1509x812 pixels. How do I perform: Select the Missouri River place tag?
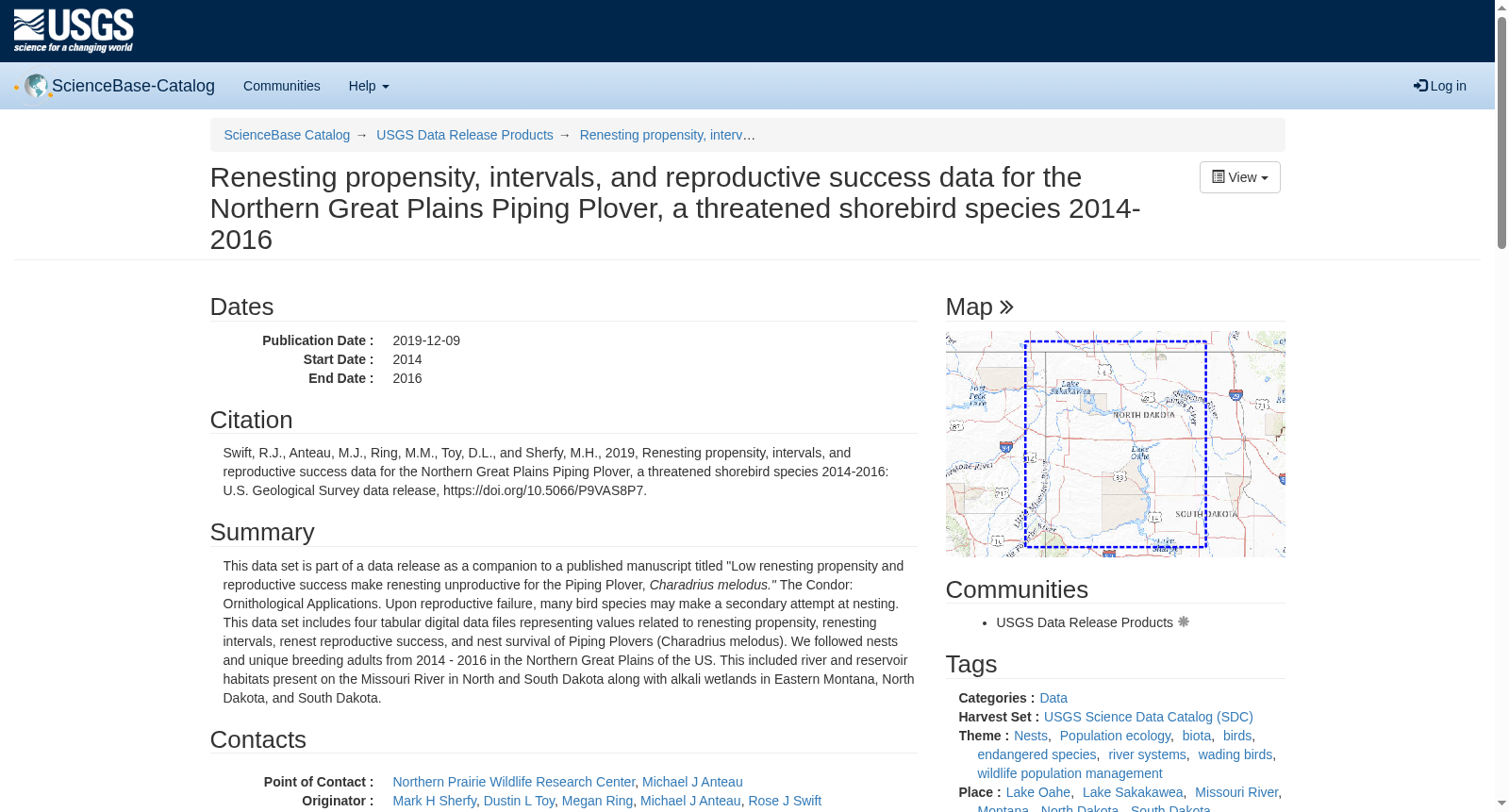click(1236, 792)
